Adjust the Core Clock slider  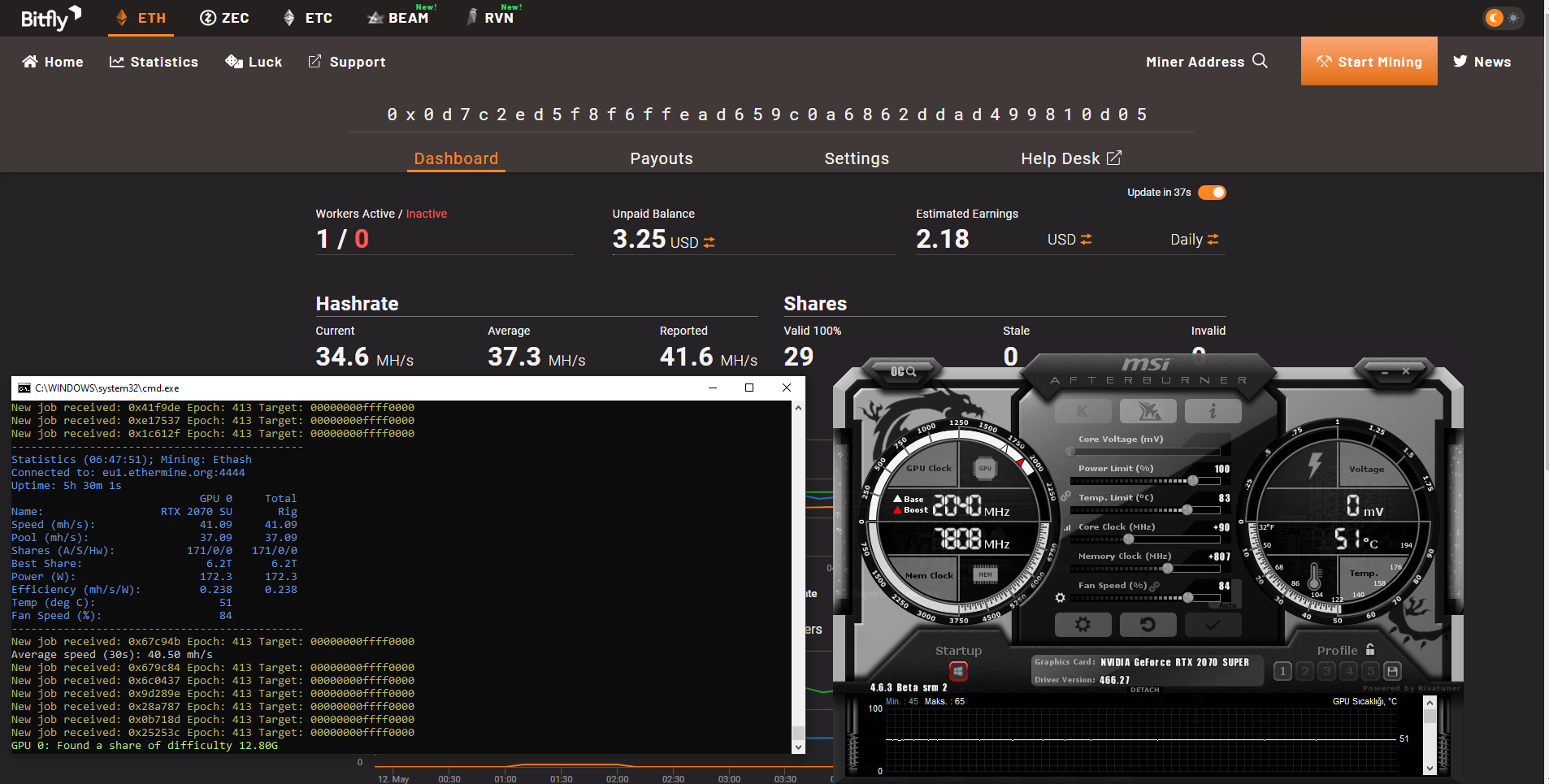click(1145, 539)
